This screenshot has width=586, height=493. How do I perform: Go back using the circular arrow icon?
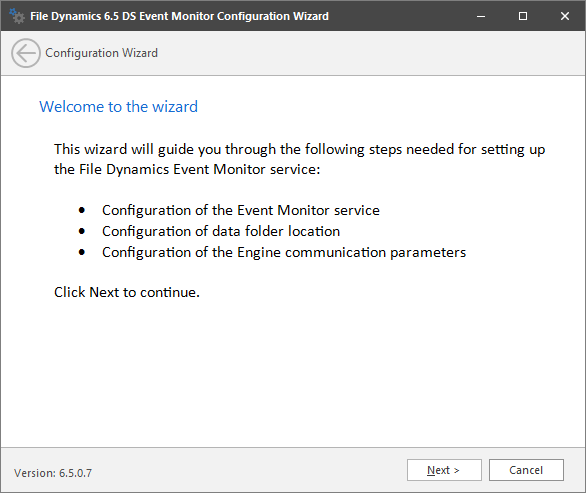click(26, 53)
